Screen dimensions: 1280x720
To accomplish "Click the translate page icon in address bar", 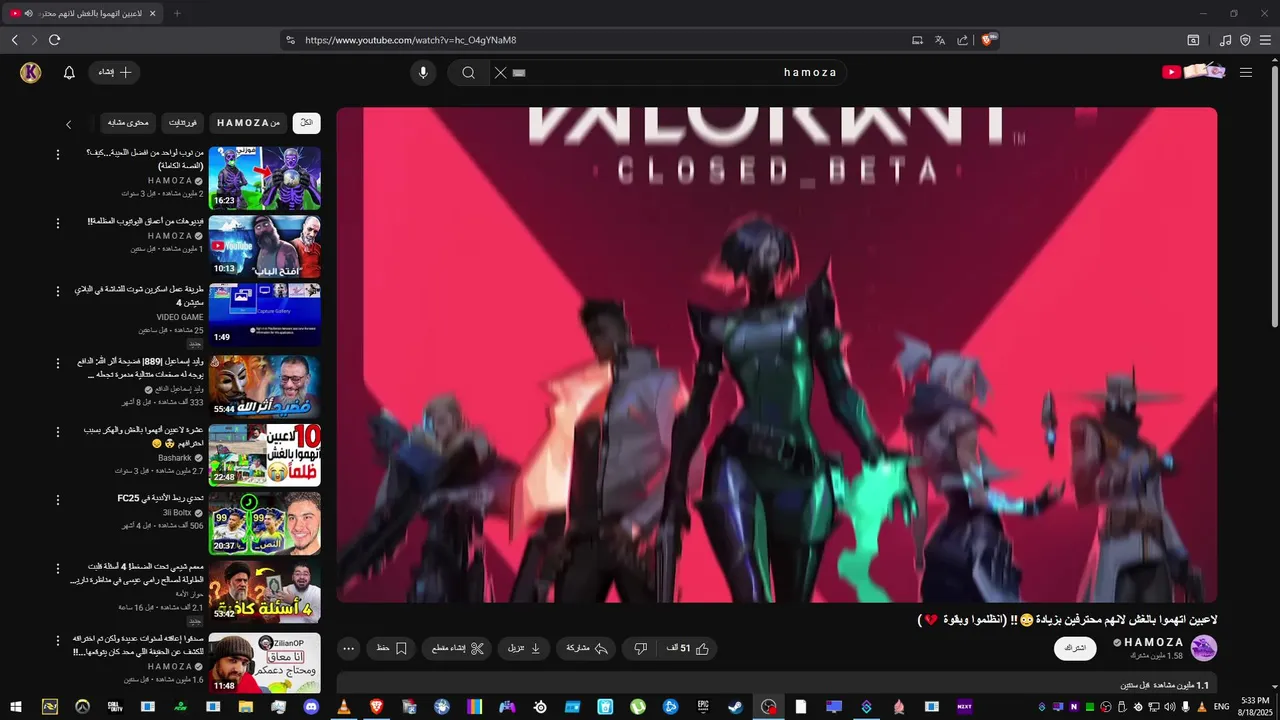I will 940,40.
